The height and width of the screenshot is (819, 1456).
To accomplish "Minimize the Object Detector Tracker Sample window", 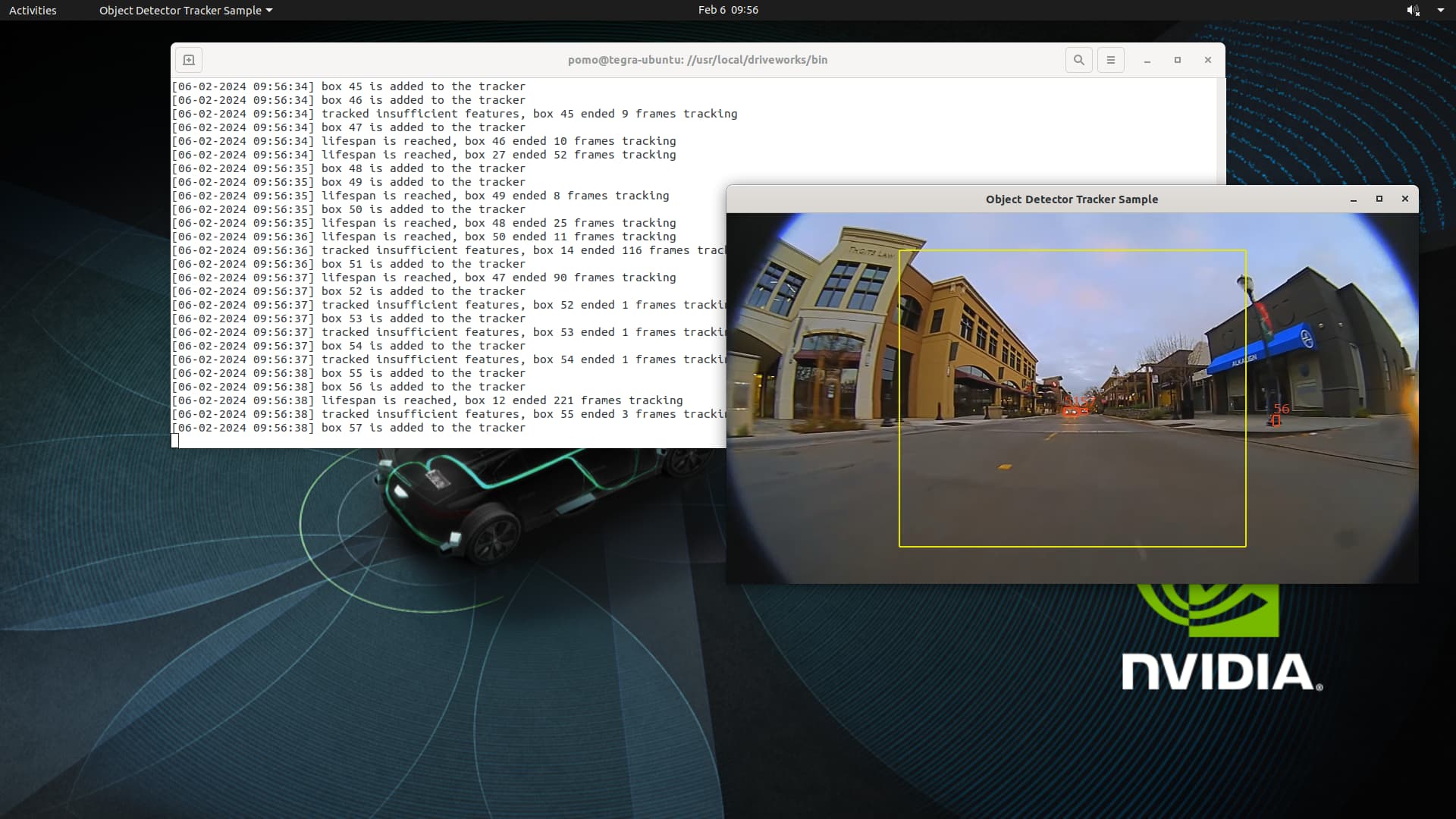I will click(x=1354, y=199).
